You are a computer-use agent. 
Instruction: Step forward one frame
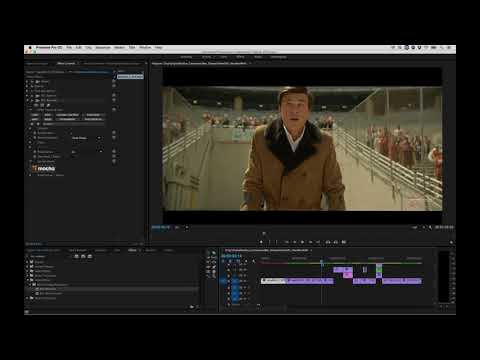pyautogui.click(x=310, y=242)
